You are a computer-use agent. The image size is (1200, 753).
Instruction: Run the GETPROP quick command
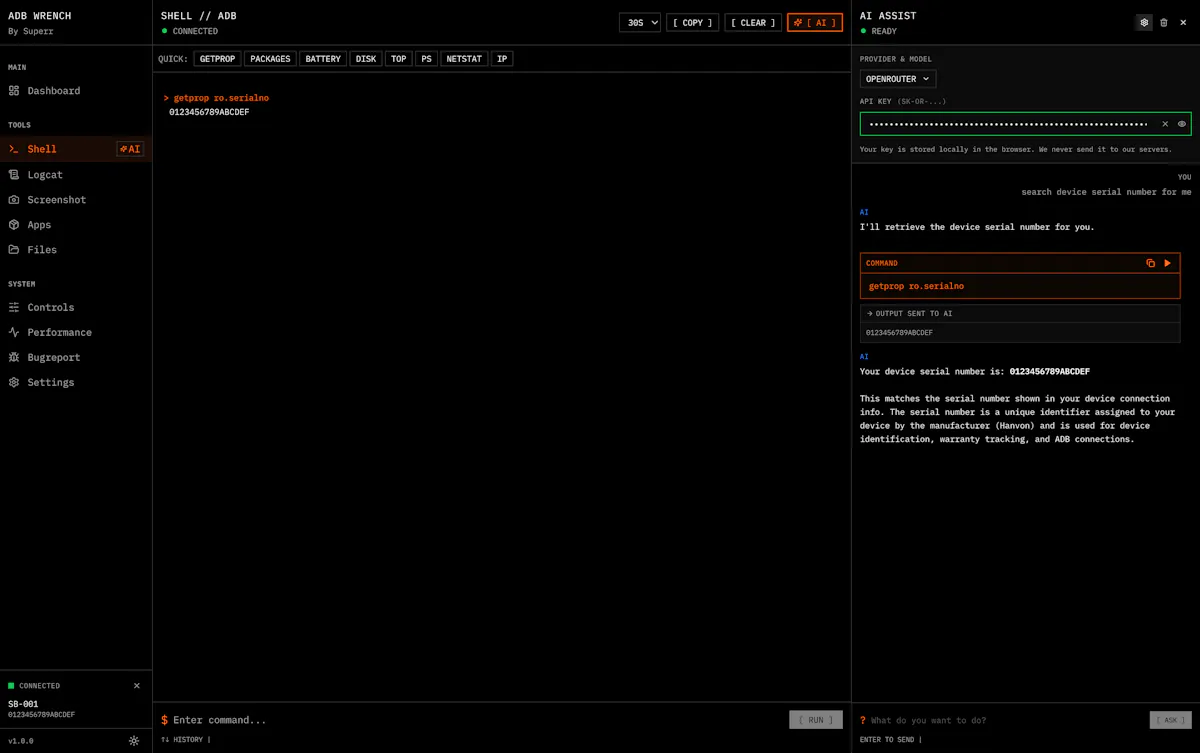(217, 59)
